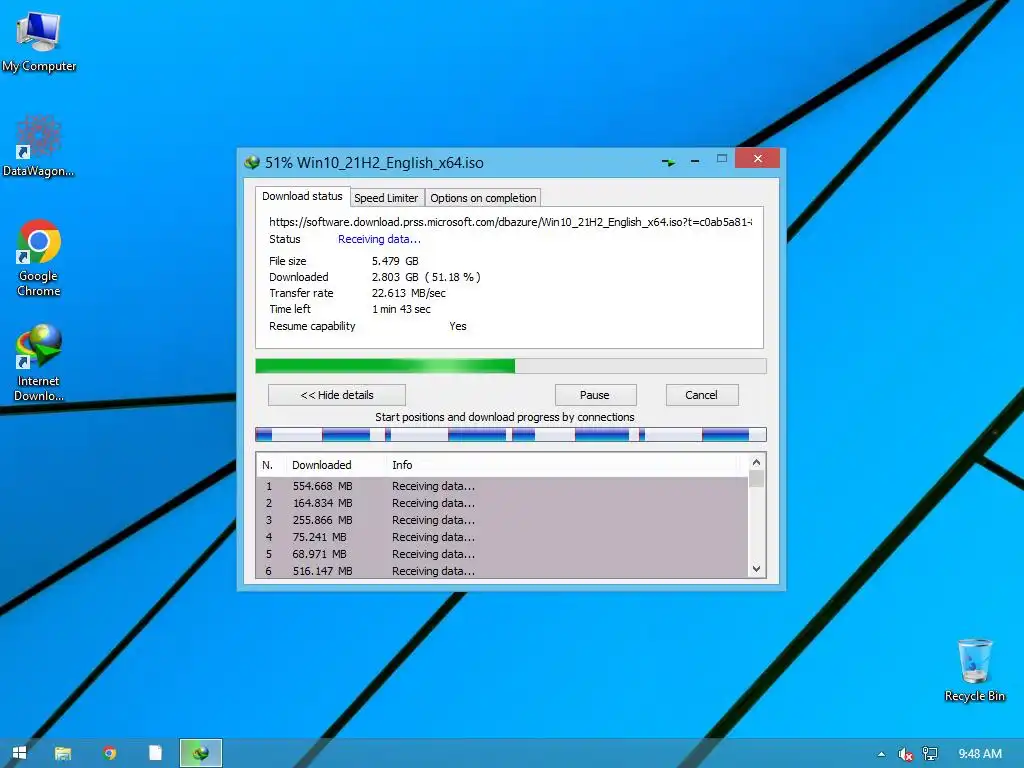Click the N. column header

click(268, 465)
